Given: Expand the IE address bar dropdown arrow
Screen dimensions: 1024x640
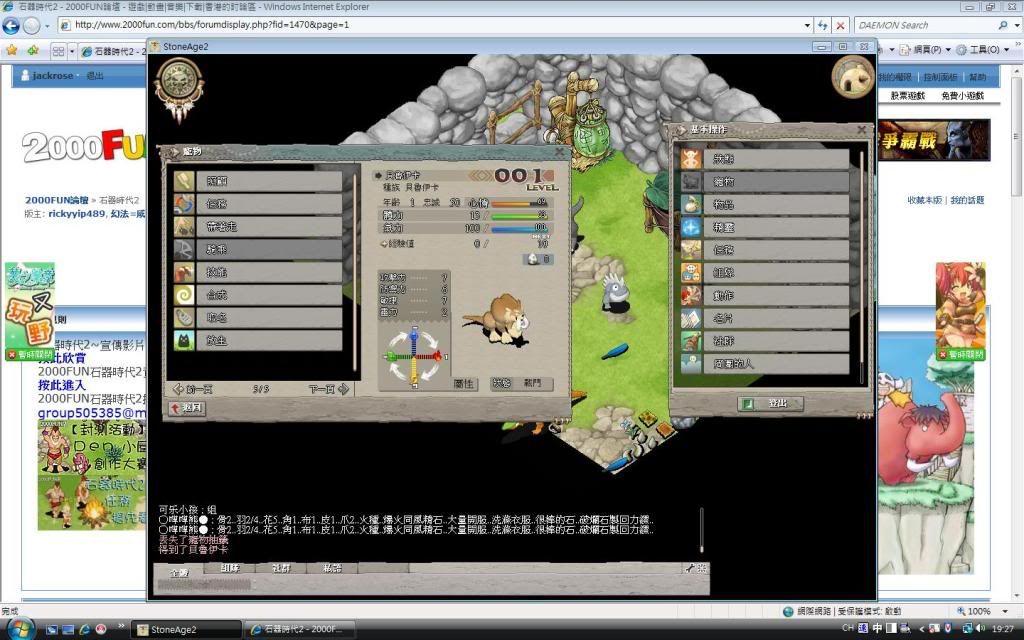Looking at the screenshot, I should click(807, 25).
